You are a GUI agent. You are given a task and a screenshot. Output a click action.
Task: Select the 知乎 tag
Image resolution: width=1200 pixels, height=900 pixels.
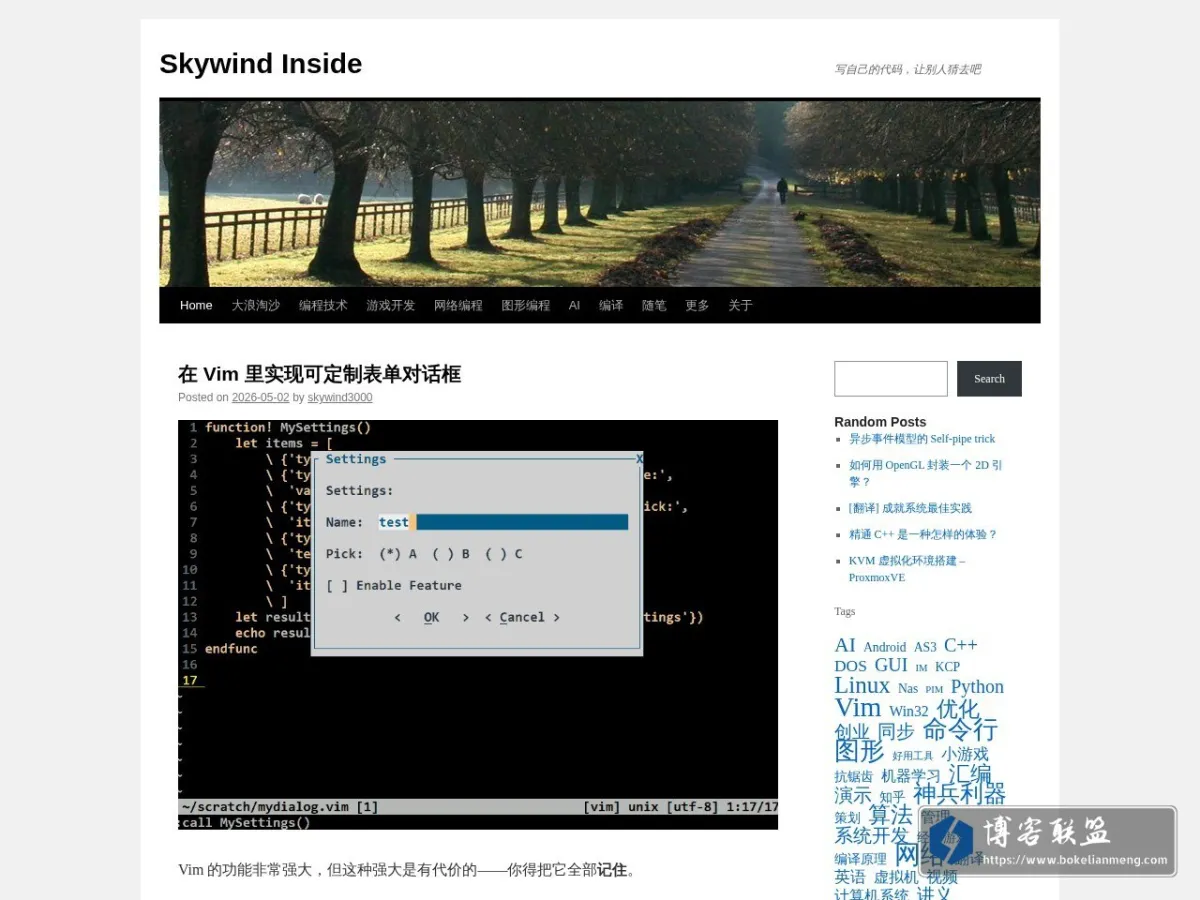click(x=892, y=798)
